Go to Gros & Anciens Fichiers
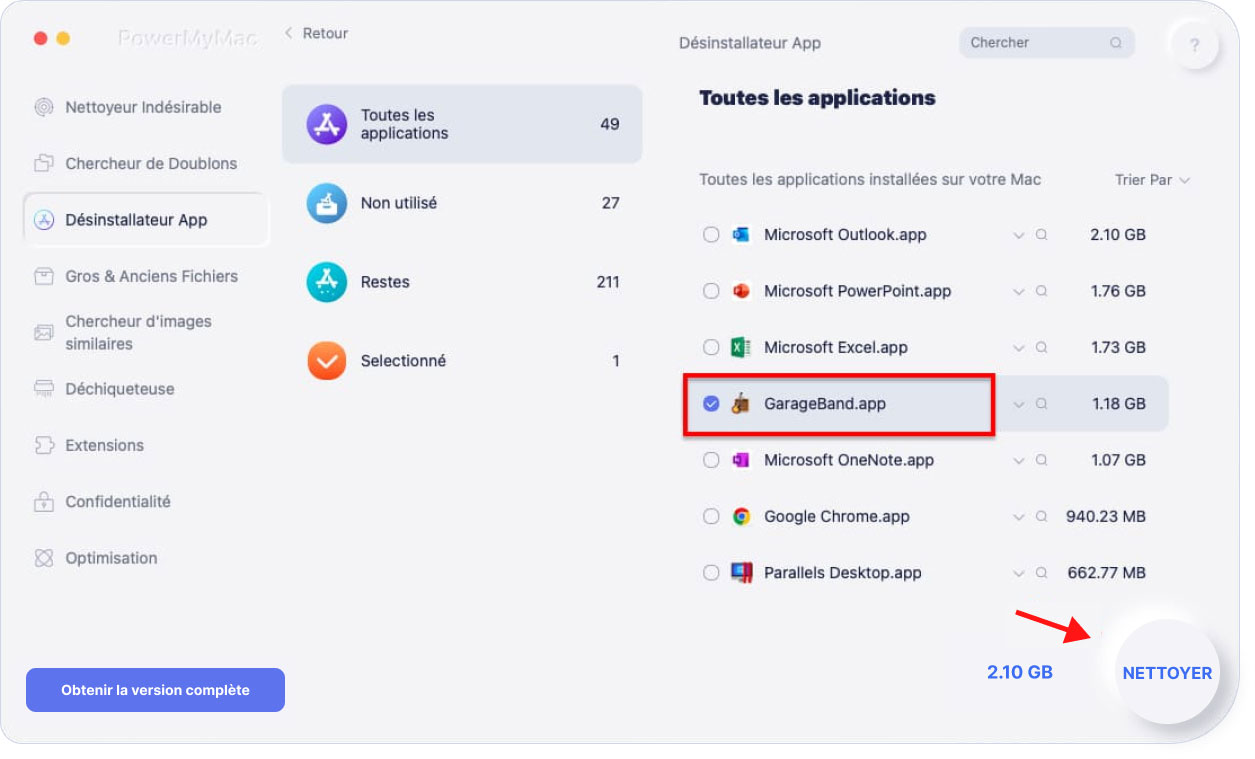Screen dimensions: 1255x759 click(x=145, y=276)
